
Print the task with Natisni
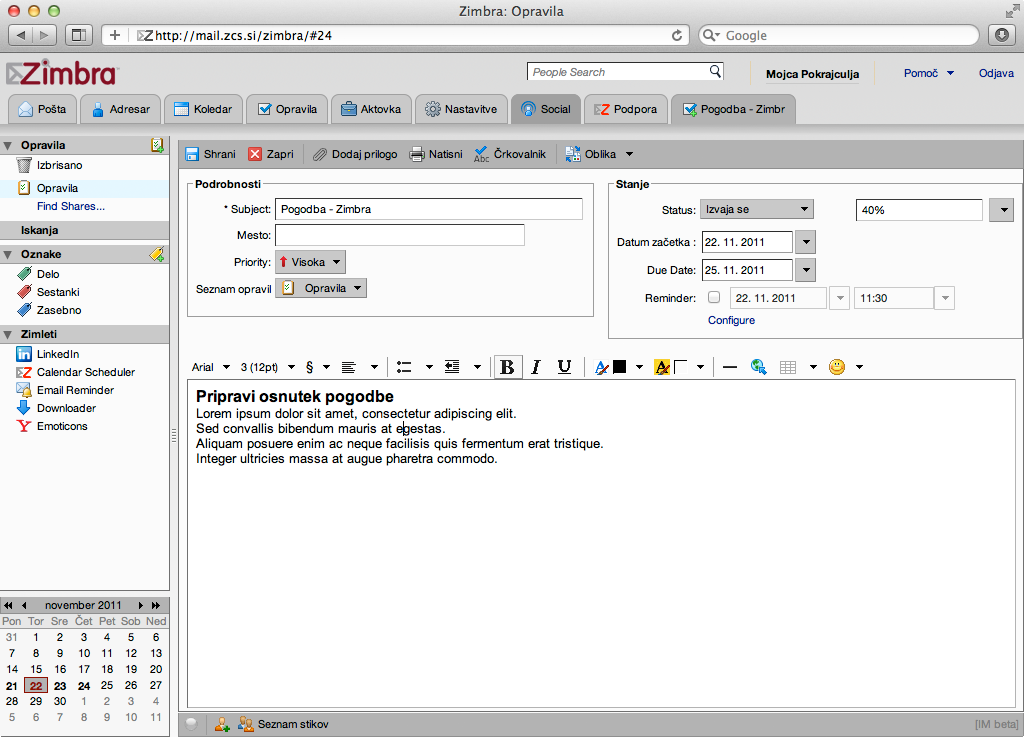(x=436, y=154)
